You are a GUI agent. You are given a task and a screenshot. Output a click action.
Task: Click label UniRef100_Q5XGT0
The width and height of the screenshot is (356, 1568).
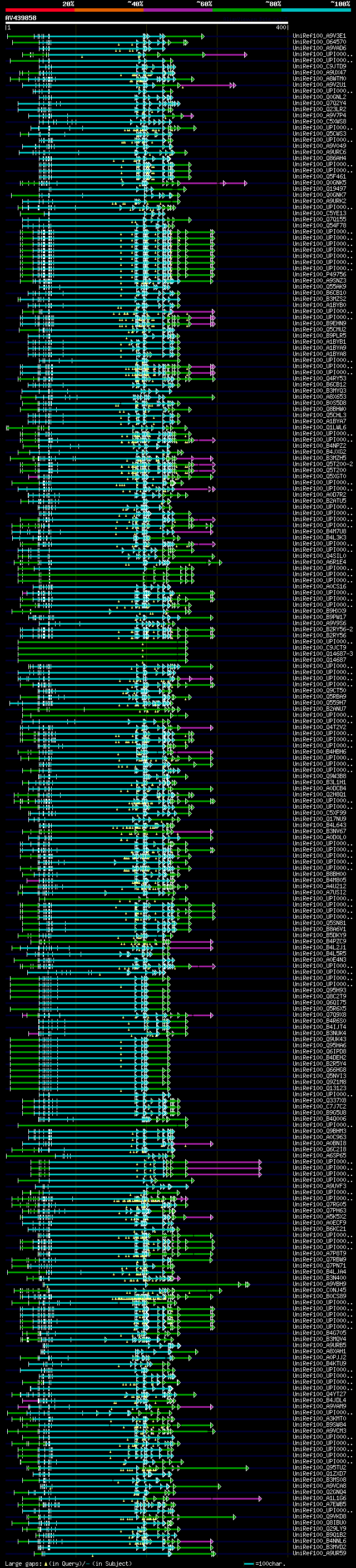(319, 476)
